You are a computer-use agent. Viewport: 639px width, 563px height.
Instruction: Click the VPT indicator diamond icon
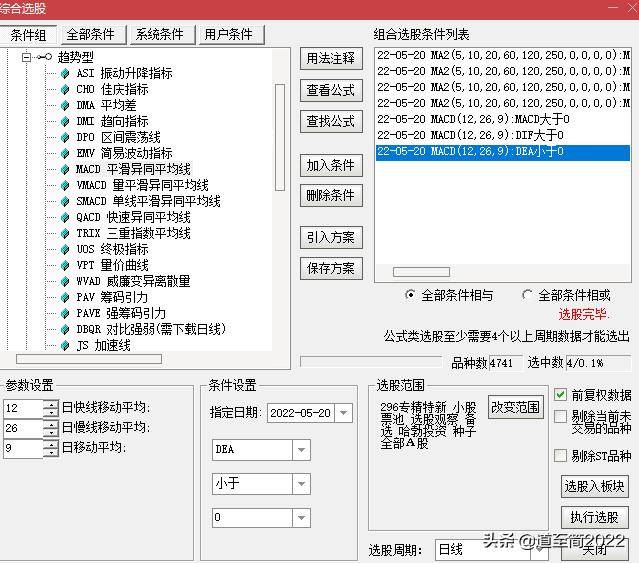tap(65, 265)
